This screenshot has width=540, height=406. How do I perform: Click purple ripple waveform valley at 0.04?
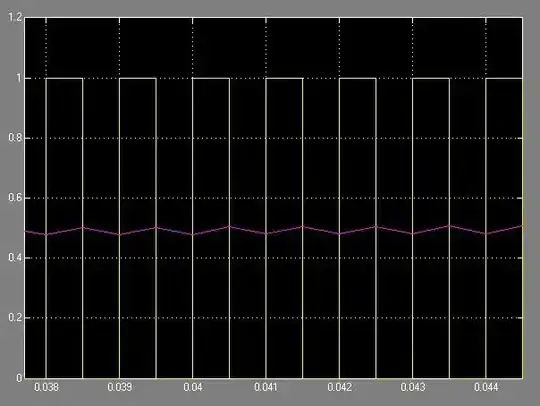pyautogui.click(x=193, y=235)
